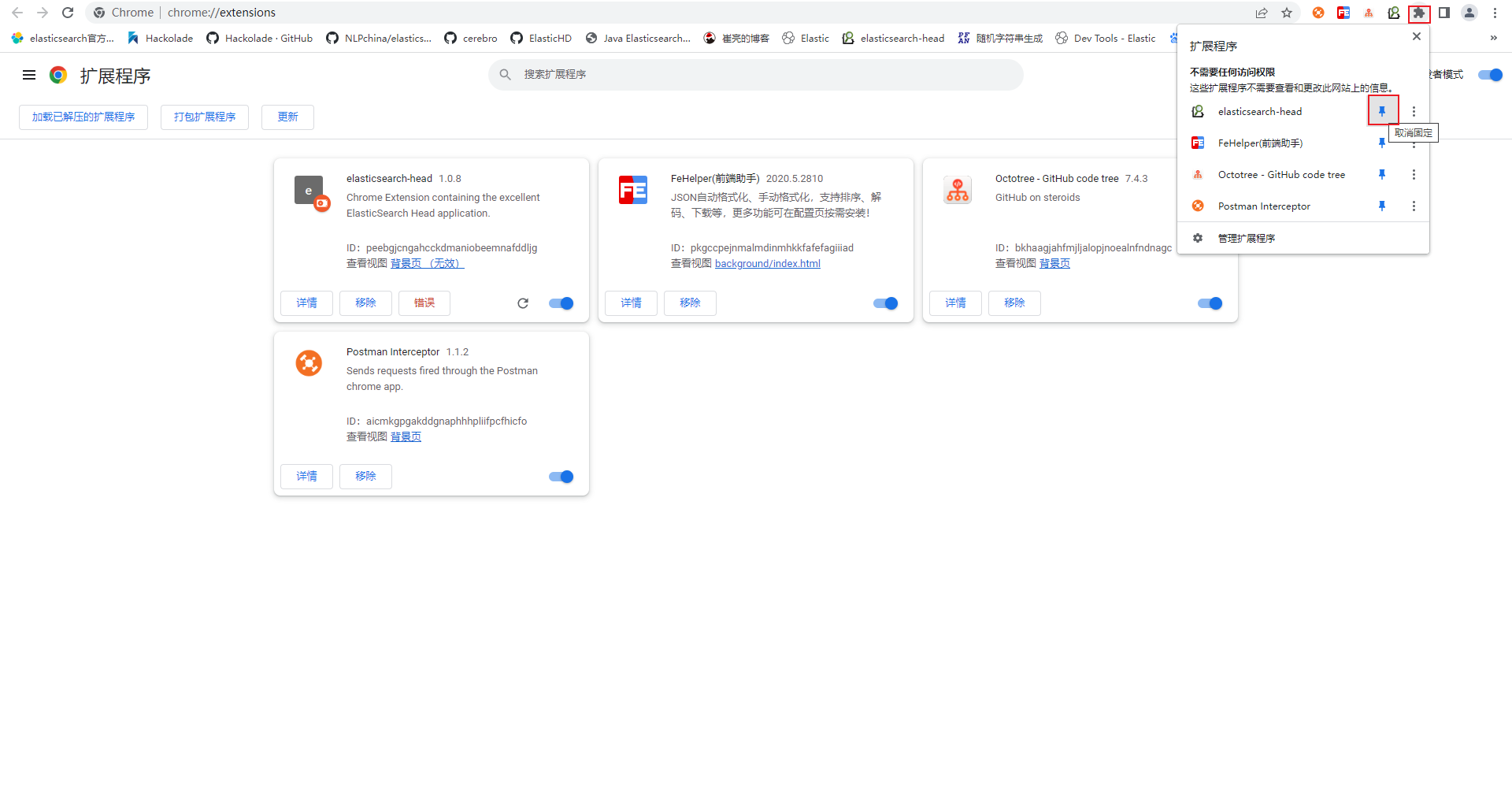Viewport: 1512px width, 791px height.
Task: Open the Chrome profile avatar
Action: (1469, 13)
